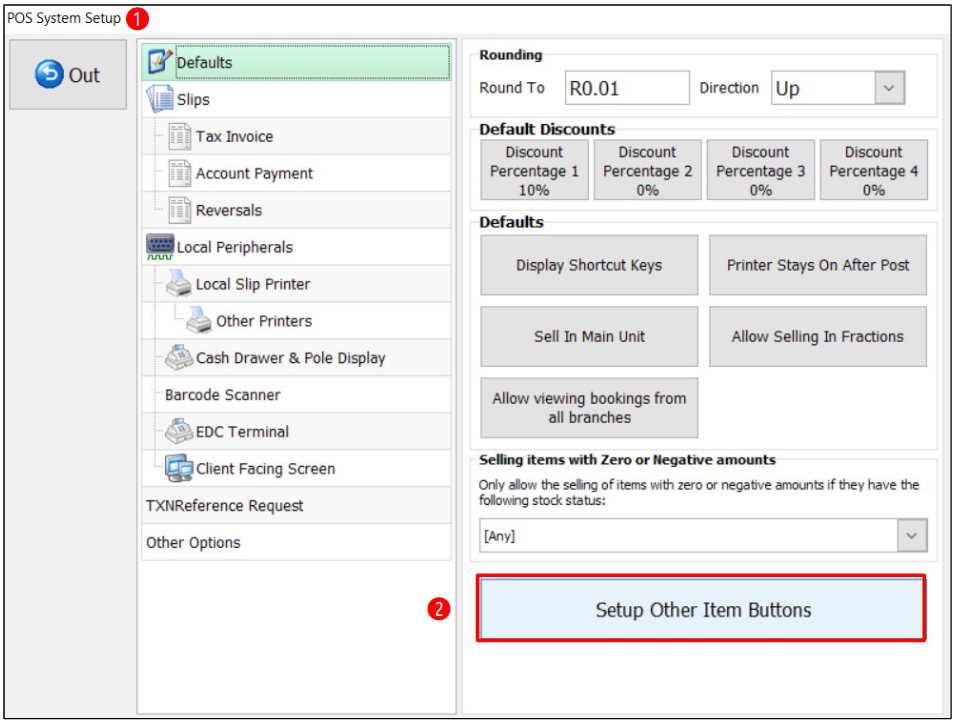The width and height of the screenshot is (956, 722).
Task: Click the Reversals document icon
Action: pyautogui.click(x=180, y=210)
